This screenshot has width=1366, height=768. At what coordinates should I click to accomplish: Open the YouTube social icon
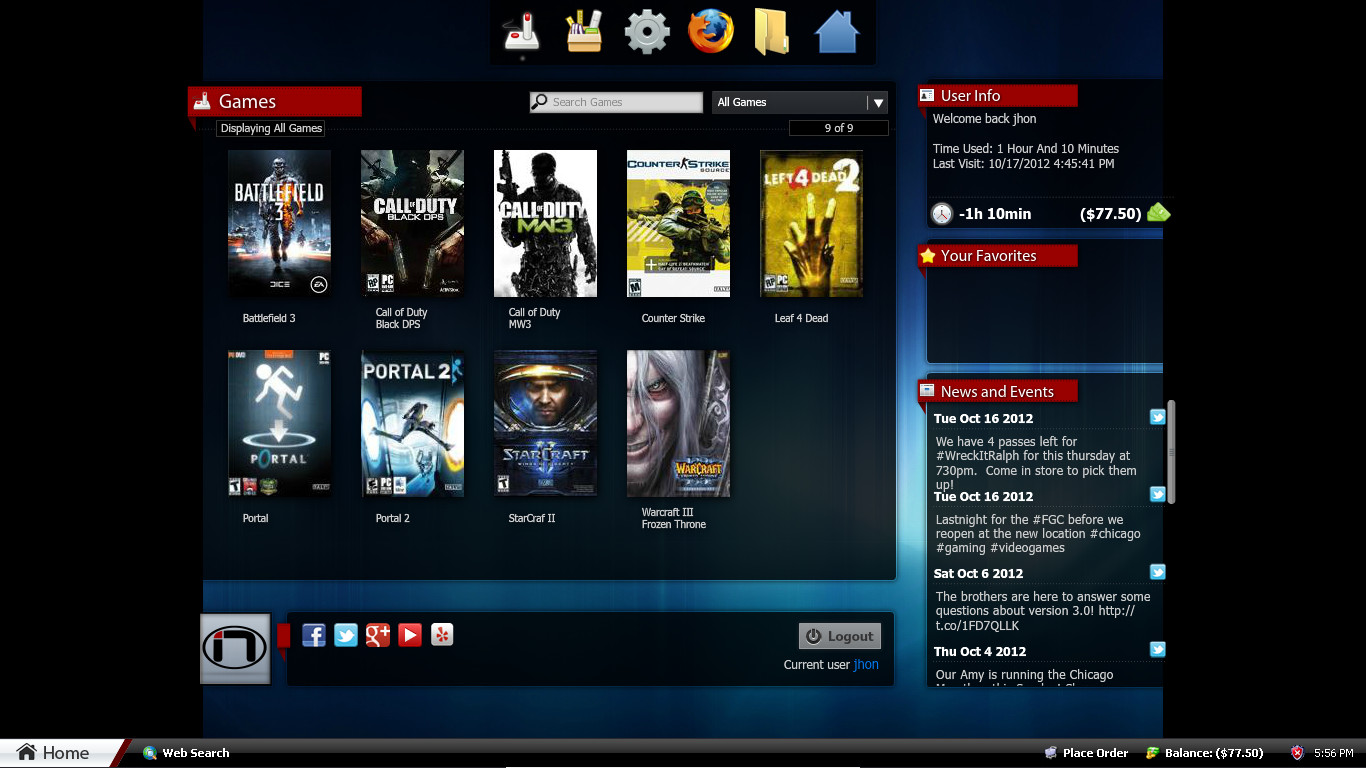pyautogui.click(x=410, y=635)
